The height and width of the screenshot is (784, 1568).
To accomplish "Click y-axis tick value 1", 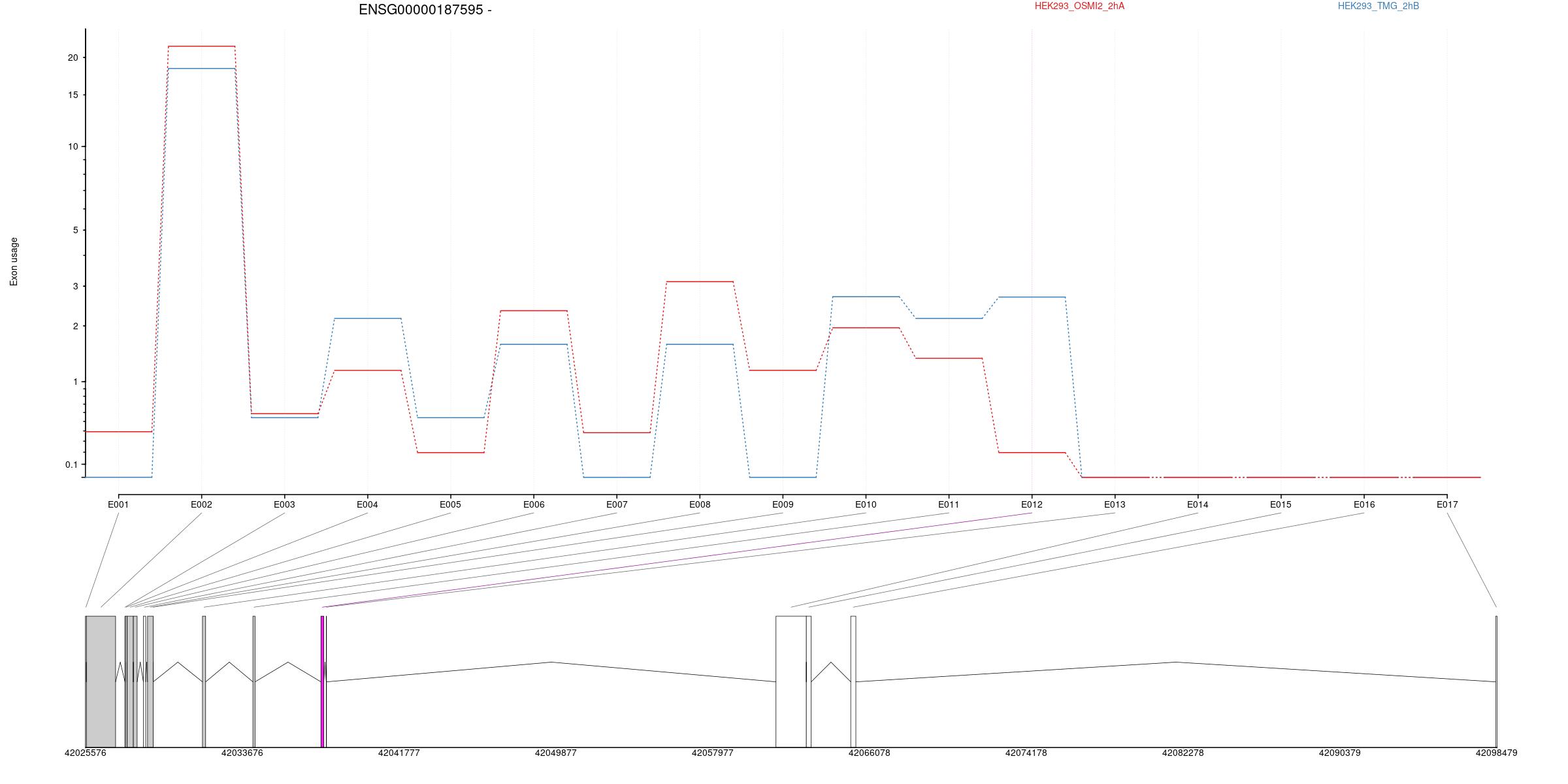I will click(x=75, y=382).
